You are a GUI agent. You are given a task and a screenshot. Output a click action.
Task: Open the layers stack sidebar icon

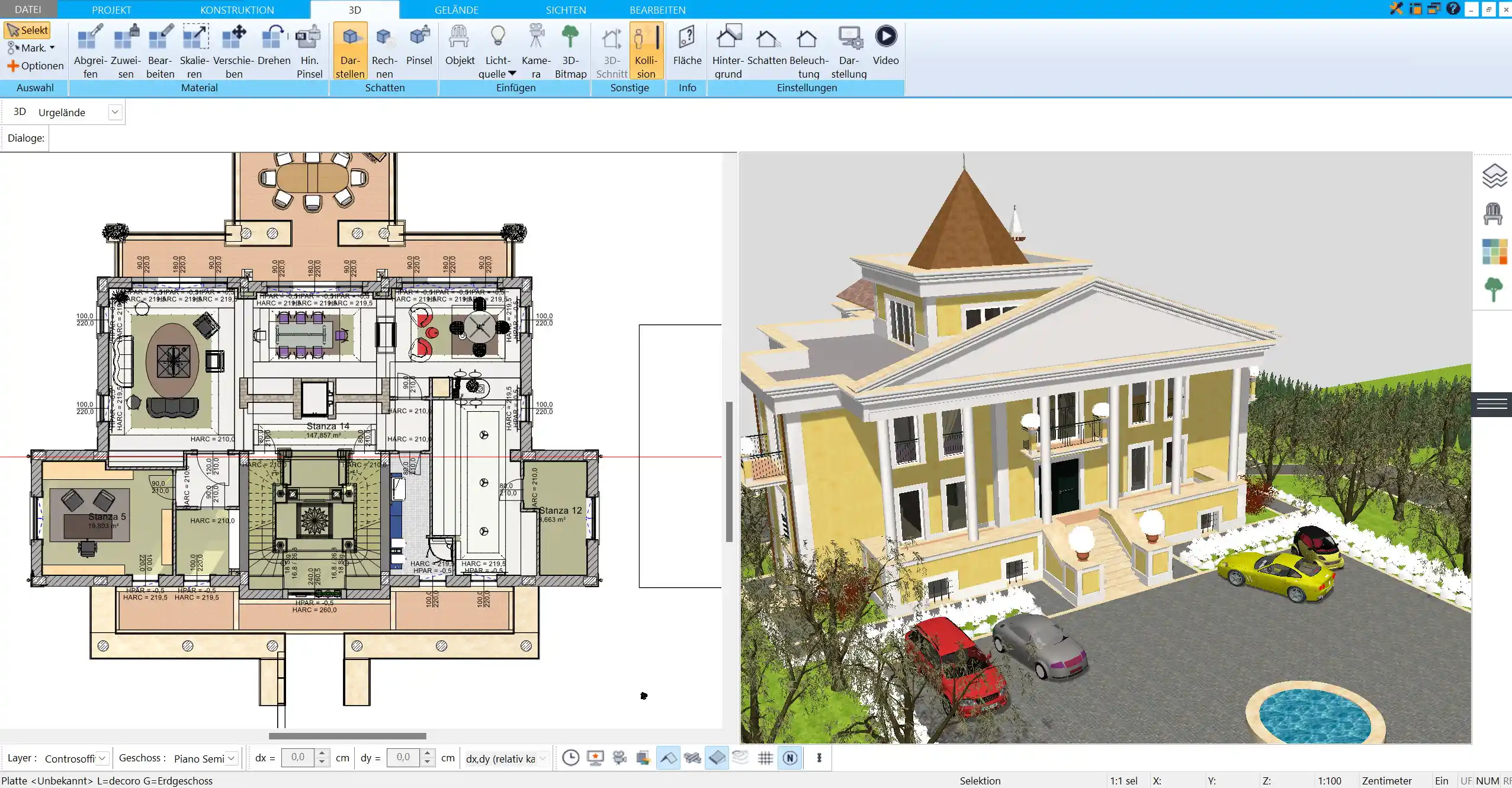pos(1494,176)
